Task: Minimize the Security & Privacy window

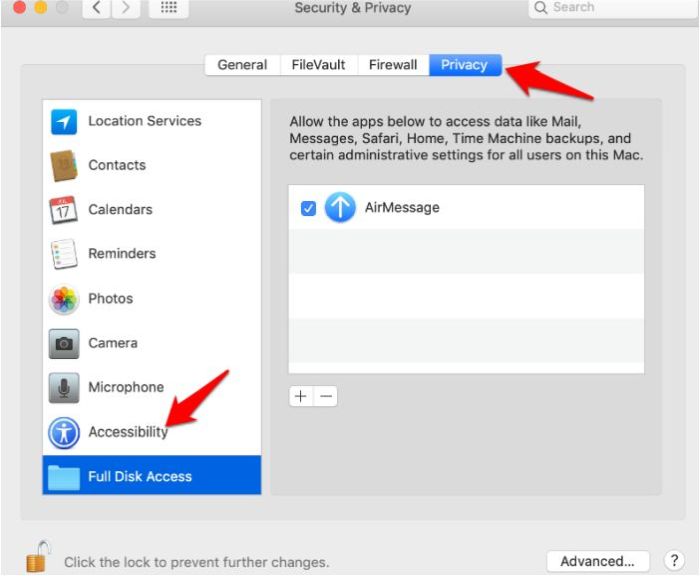Action: point(41,8)
